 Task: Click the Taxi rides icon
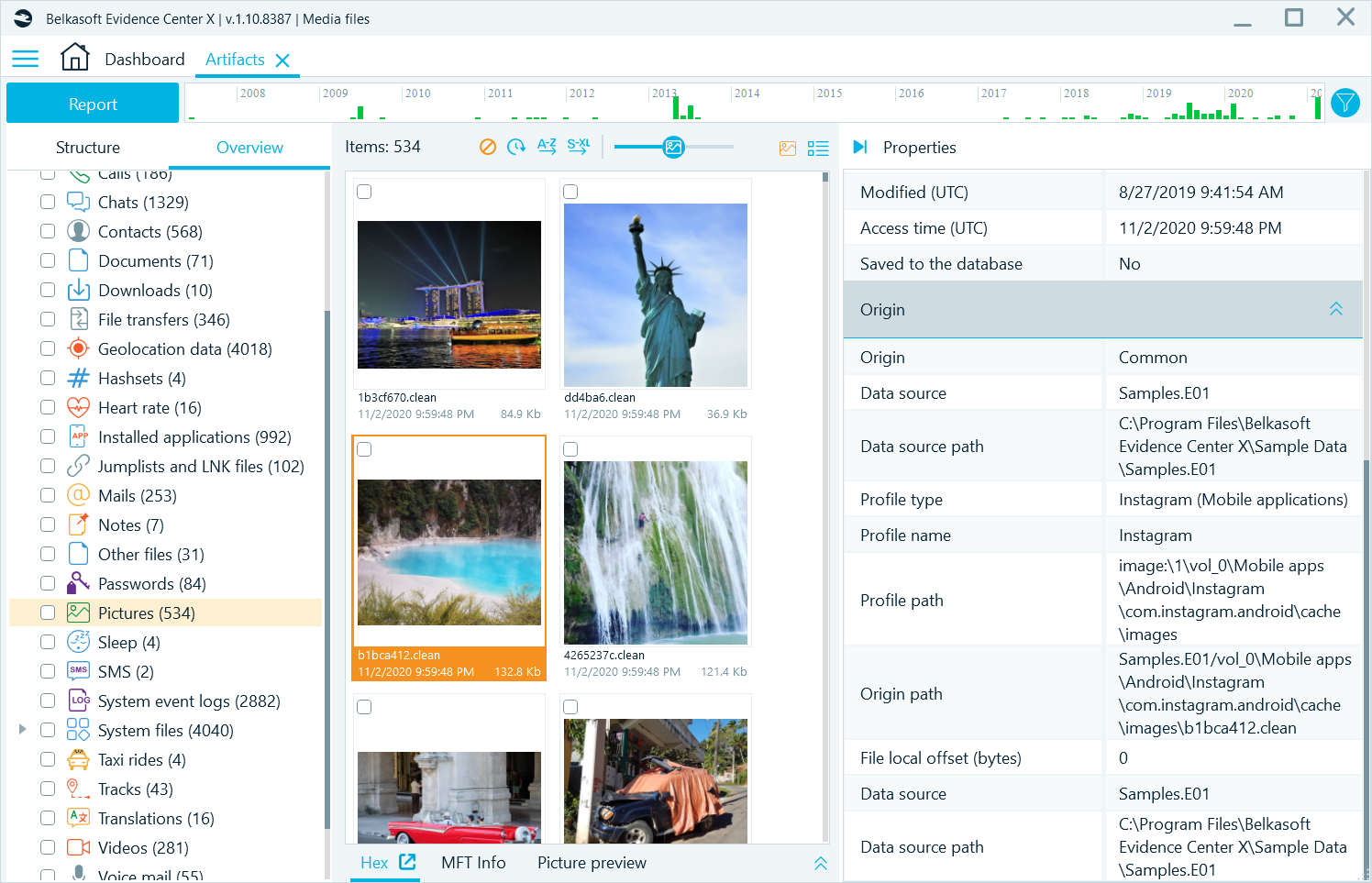pos(78,759)
